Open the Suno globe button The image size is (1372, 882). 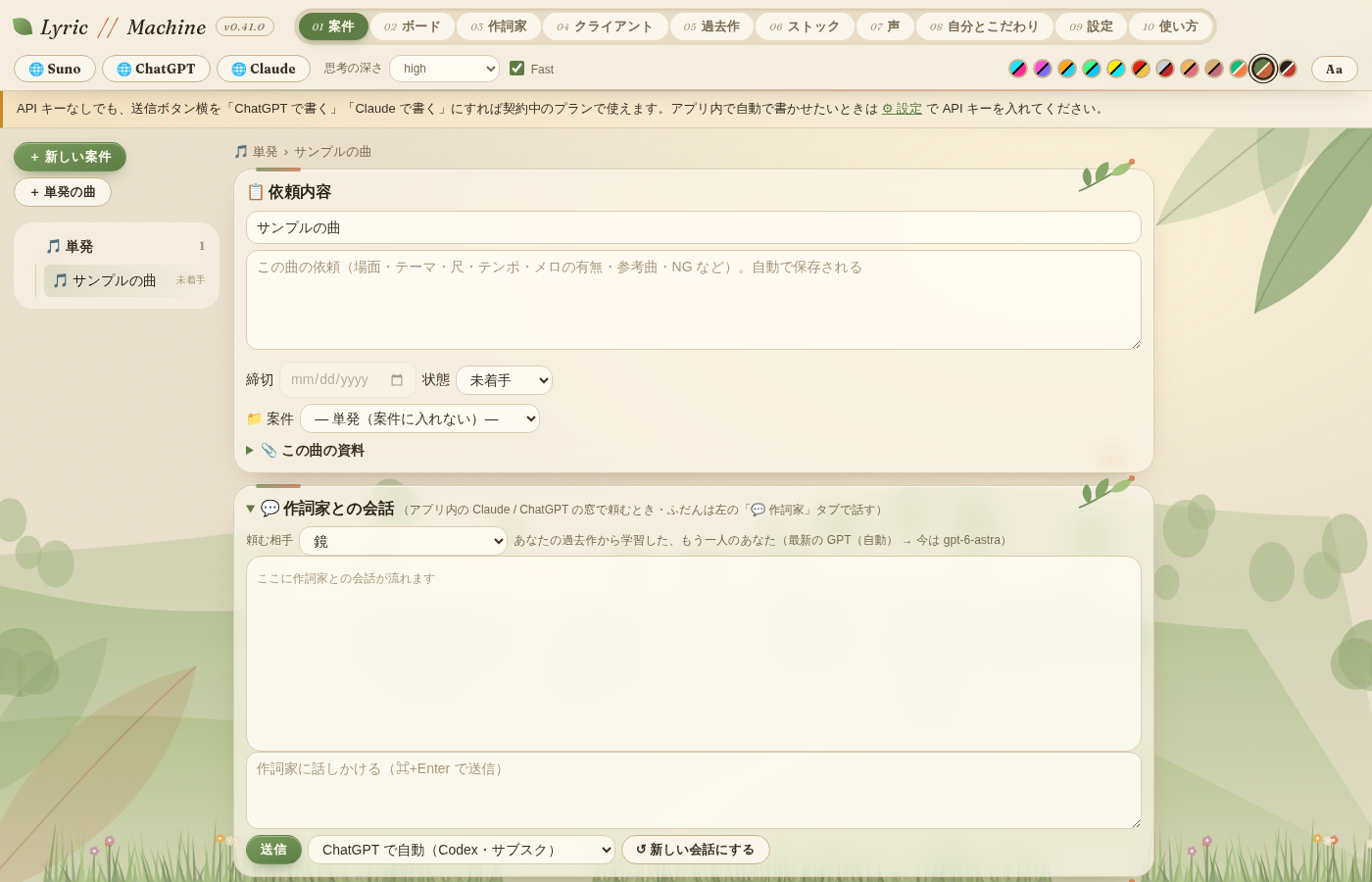point(55,69)
